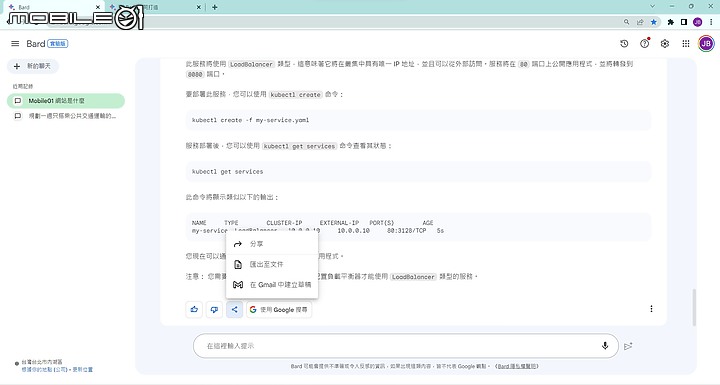Open the Bard main menu hamburger icon

tap(15, 44)
